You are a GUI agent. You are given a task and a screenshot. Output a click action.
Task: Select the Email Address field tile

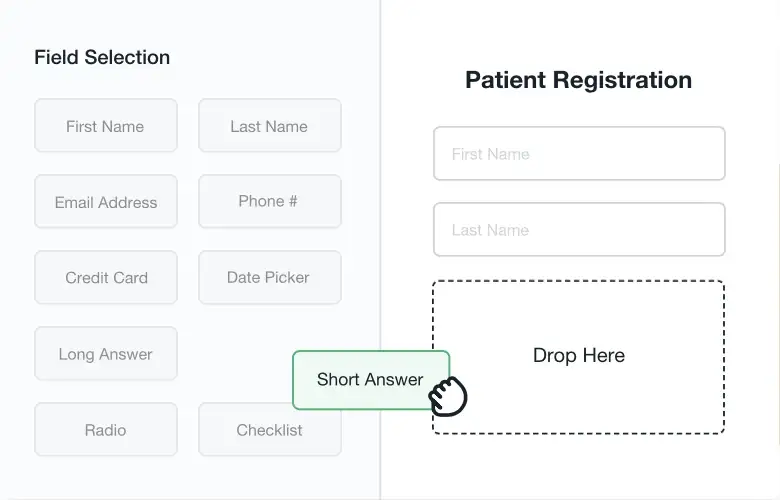[x=106, y=201]
